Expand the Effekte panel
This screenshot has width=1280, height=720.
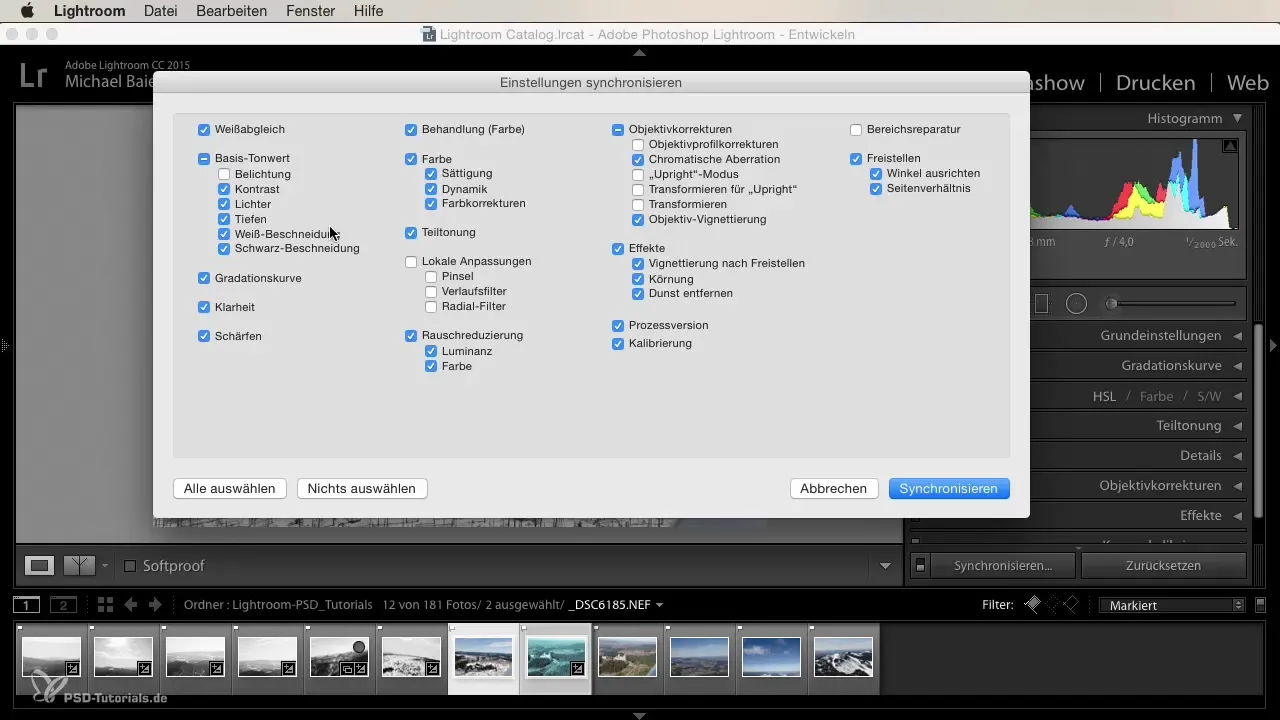point(1237,516)
